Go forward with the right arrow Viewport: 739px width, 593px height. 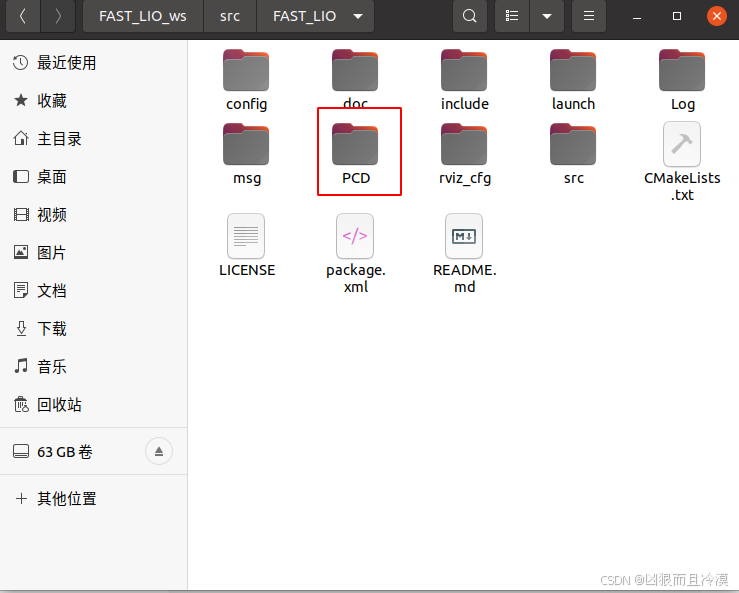point(58,16)
